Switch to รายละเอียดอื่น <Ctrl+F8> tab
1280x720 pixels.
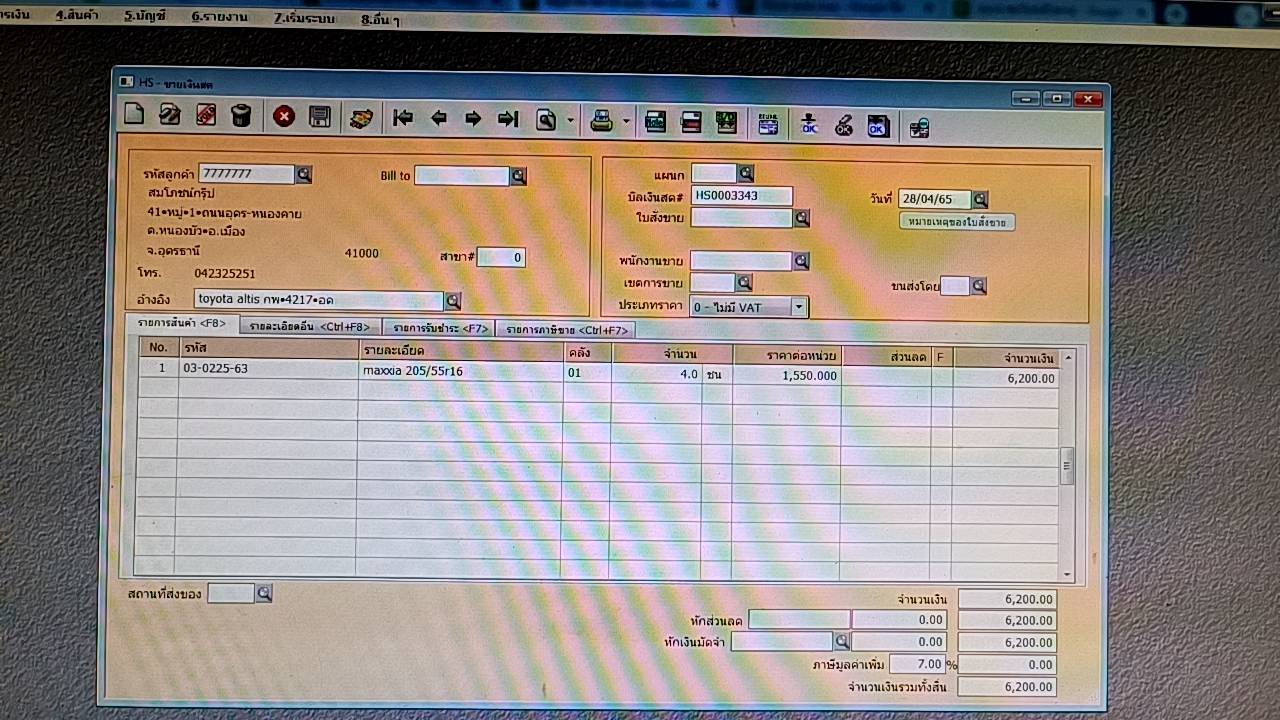310,327
